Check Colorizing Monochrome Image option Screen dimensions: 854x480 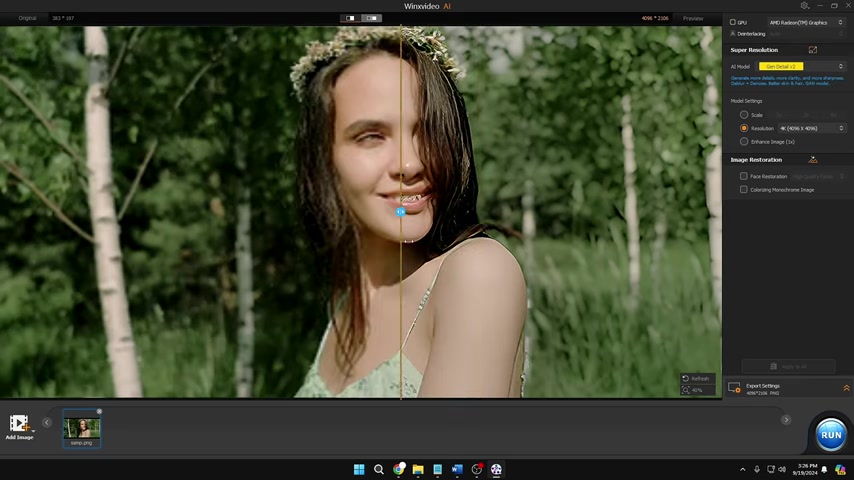pos(744,189)
